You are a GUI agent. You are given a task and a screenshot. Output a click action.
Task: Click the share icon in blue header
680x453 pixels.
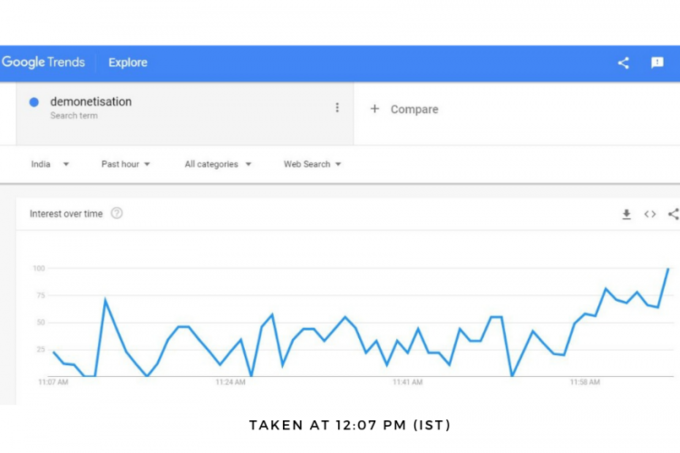click(x=623, y=63)
